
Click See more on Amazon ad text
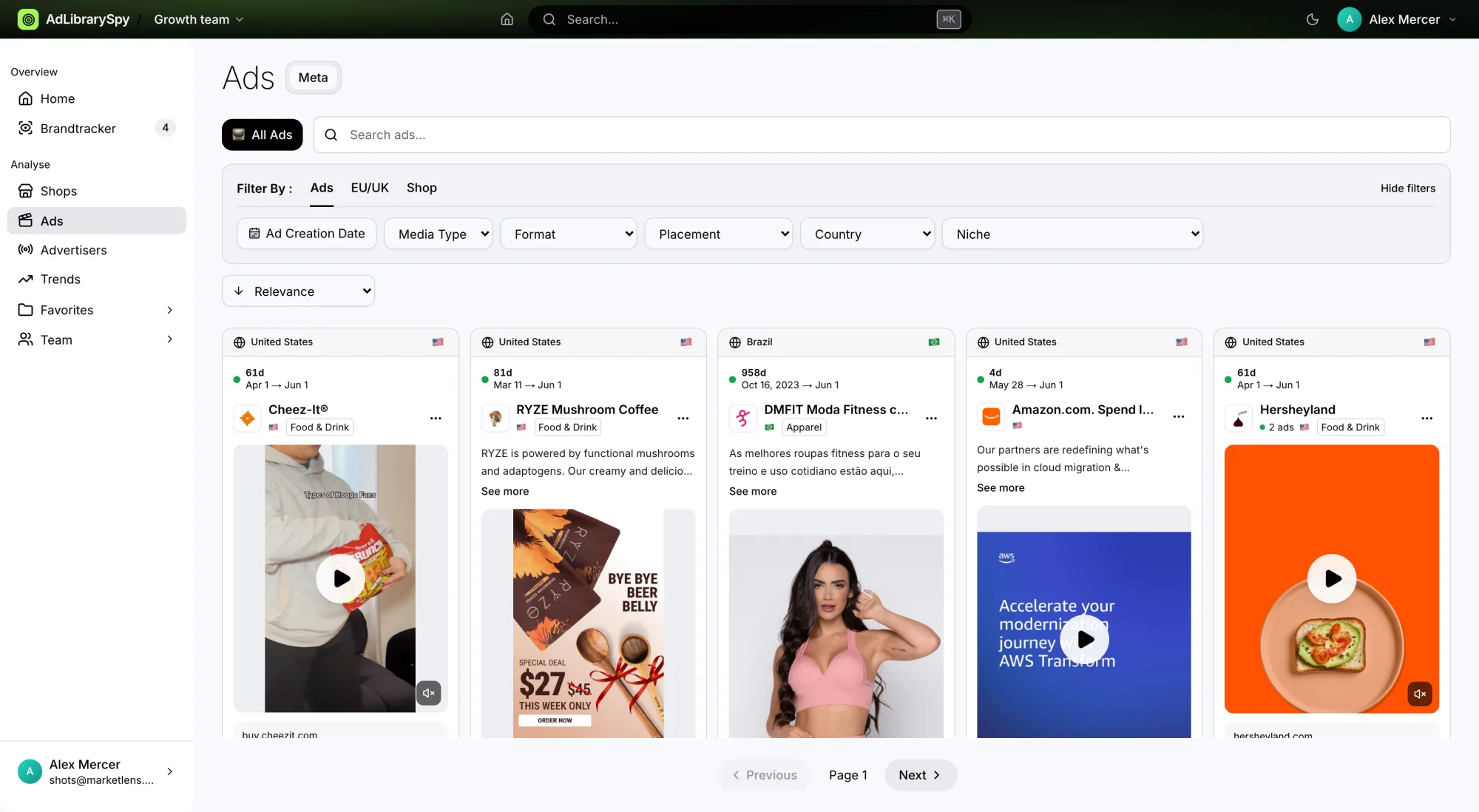click(x=1001, y=487)
